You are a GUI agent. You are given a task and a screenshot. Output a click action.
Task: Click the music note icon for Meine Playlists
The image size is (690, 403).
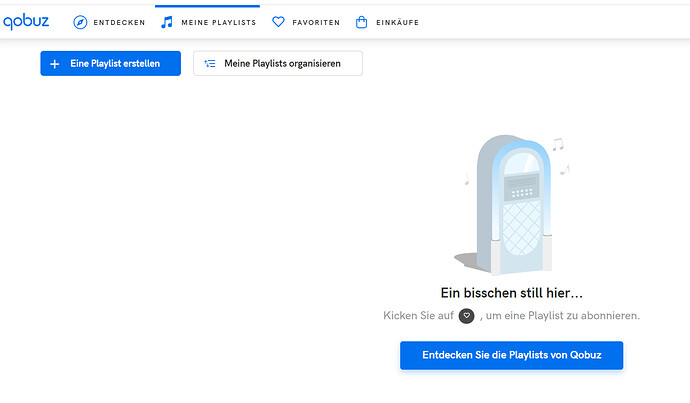[x=167, y=22]
